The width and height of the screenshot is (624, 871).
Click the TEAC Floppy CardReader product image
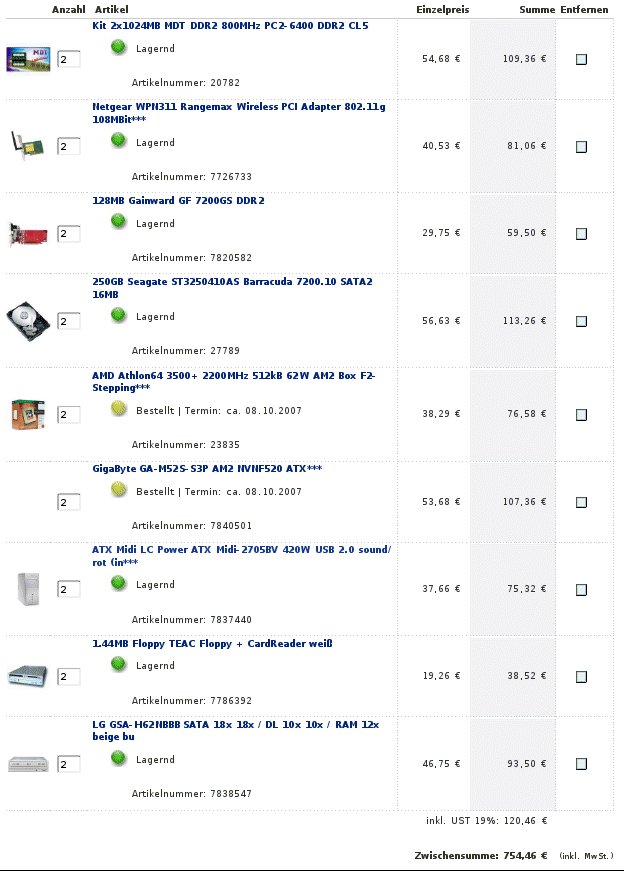tap(28, 676)
